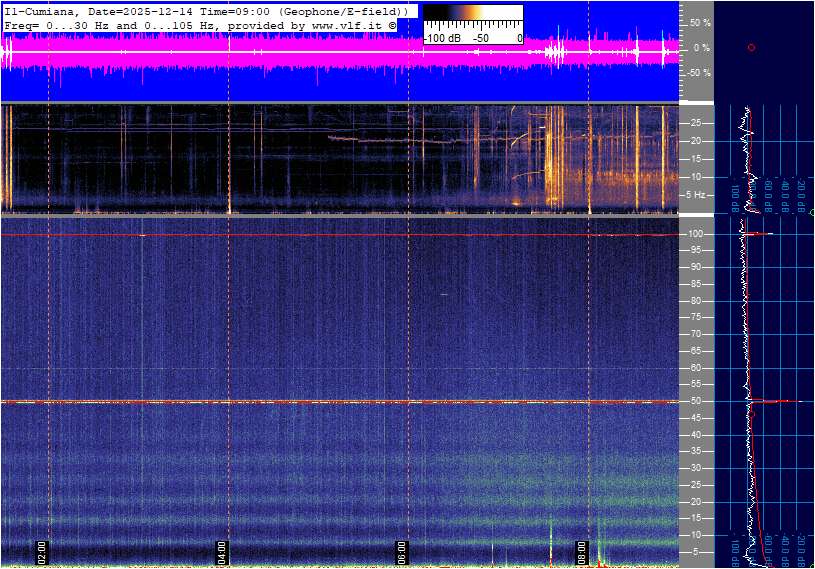Click the 20 tick on upper geophone axis

coord(696,141)
